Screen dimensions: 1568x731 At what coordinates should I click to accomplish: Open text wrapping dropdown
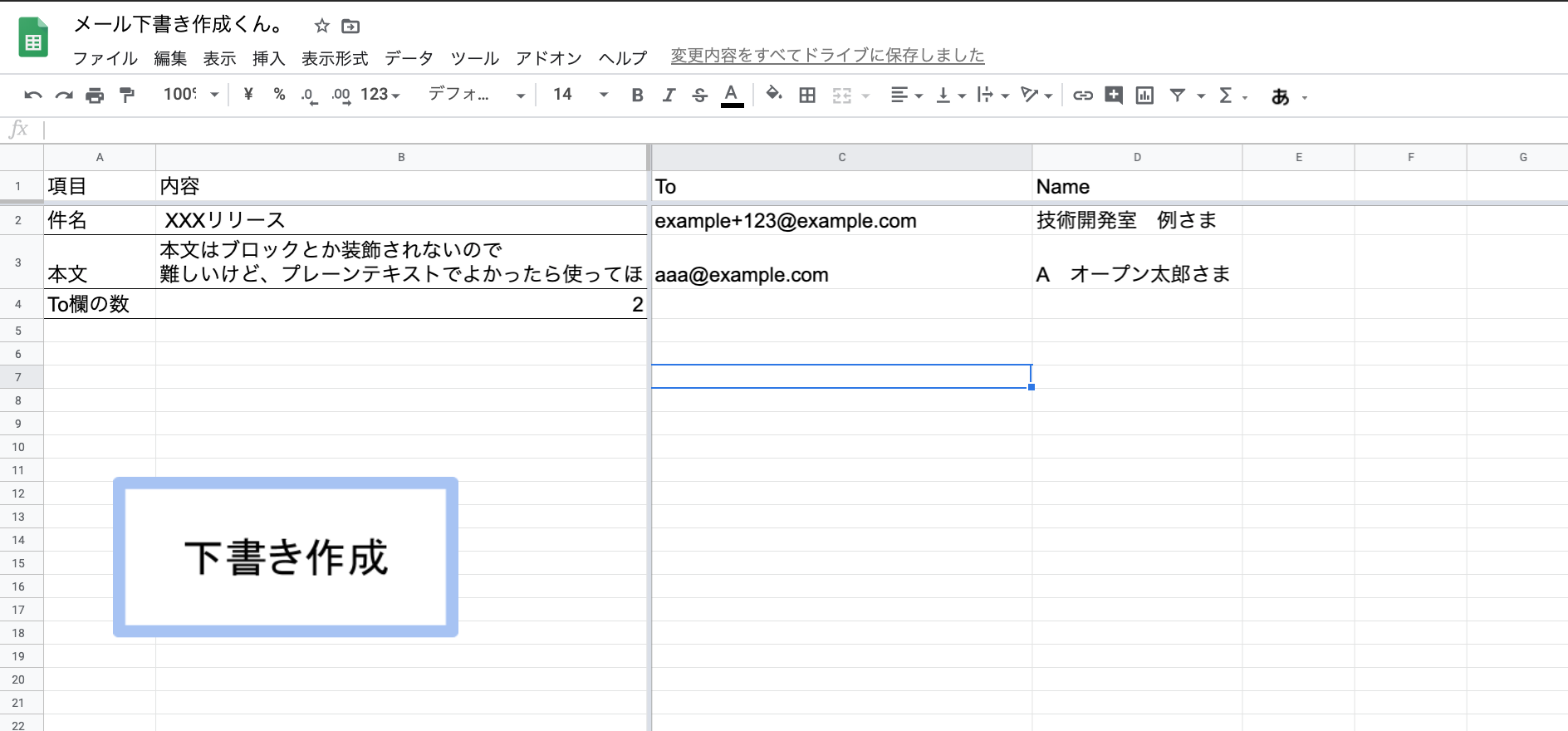coord(993,96)
